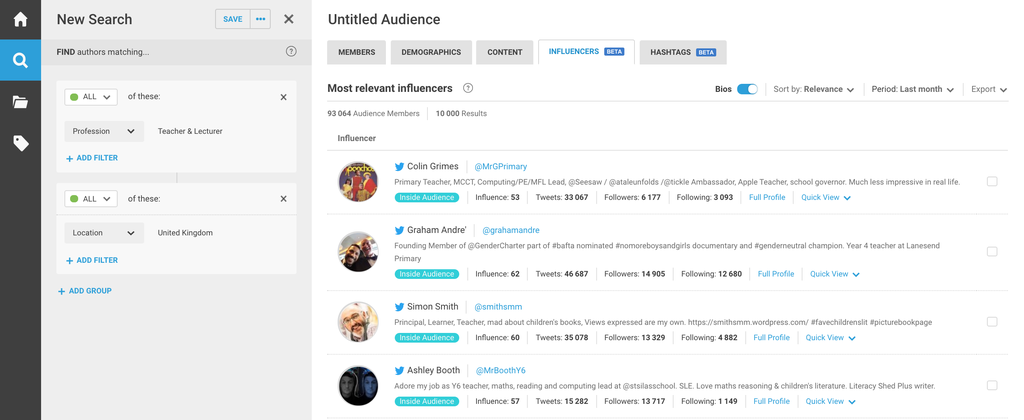The image size is (1024, 420).
Task: Select Simon Smith's row checkbox
Action: (992, 322)
